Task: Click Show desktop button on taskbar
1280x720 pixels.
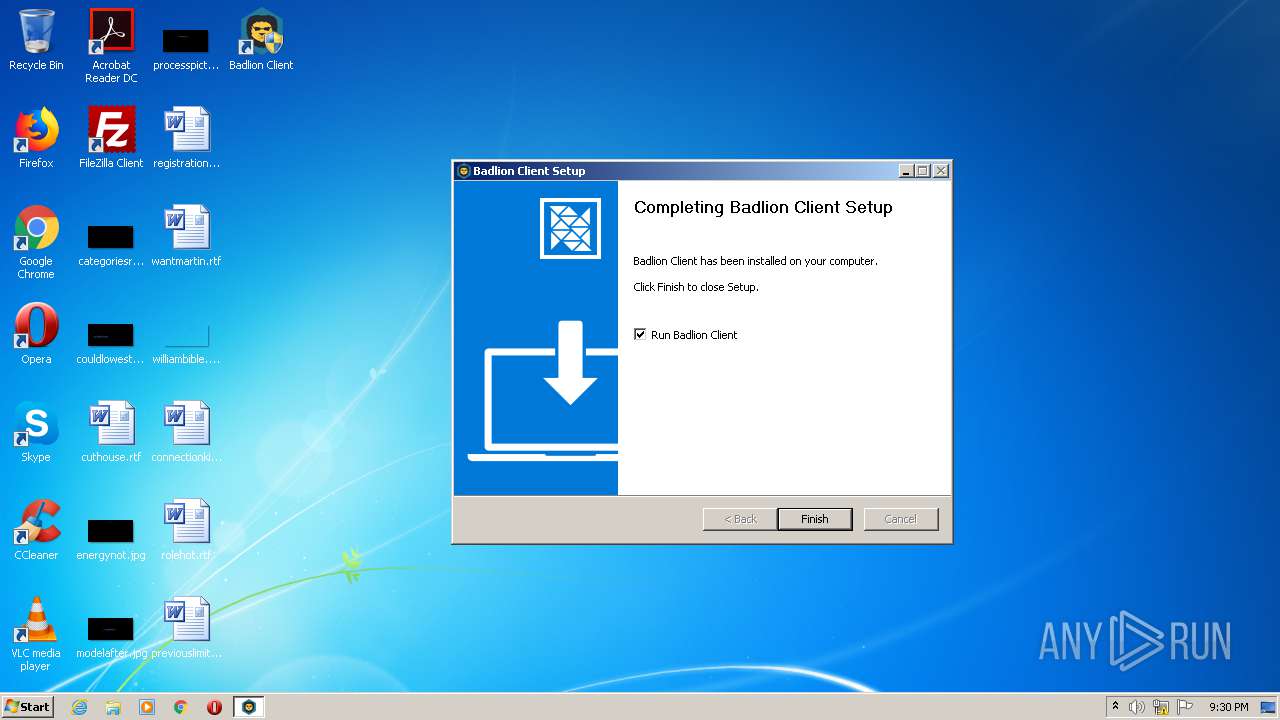Action: pyautogui.click(x=1269, y=707)
